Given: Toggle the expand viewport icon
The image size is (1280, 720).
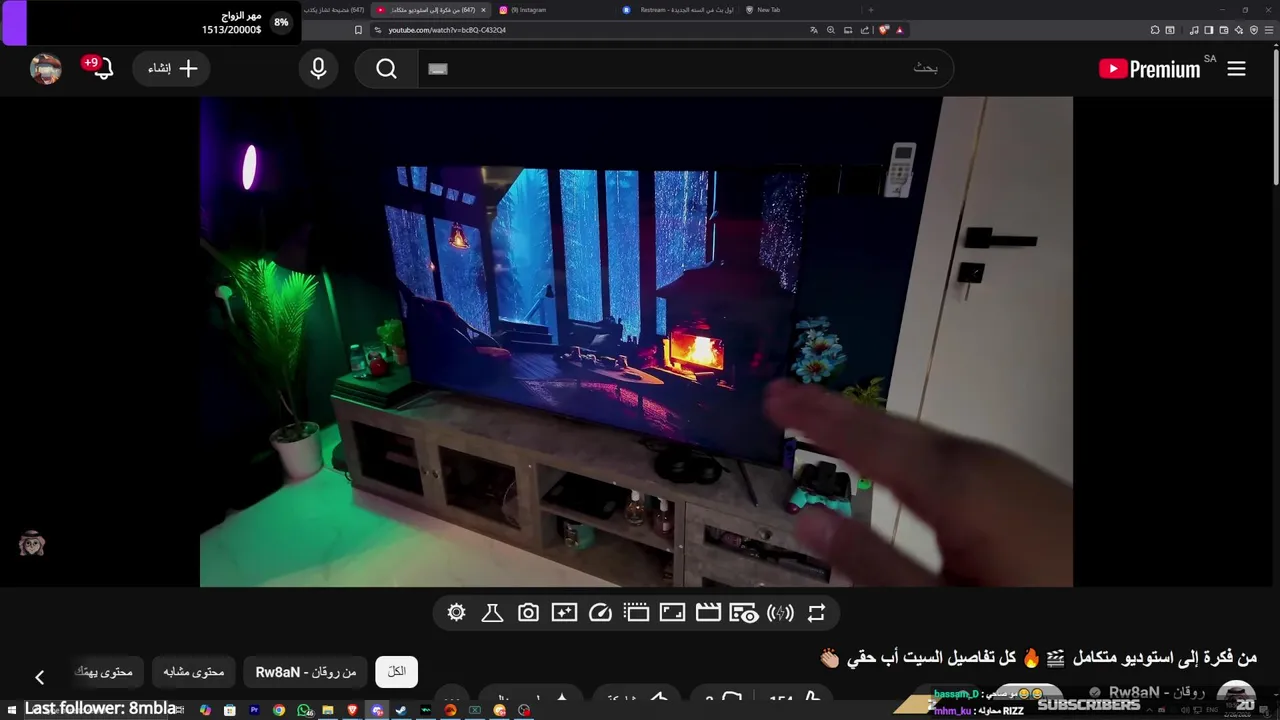Looking at the screenshot, I should pyautogui.click(x=672, y=613).
